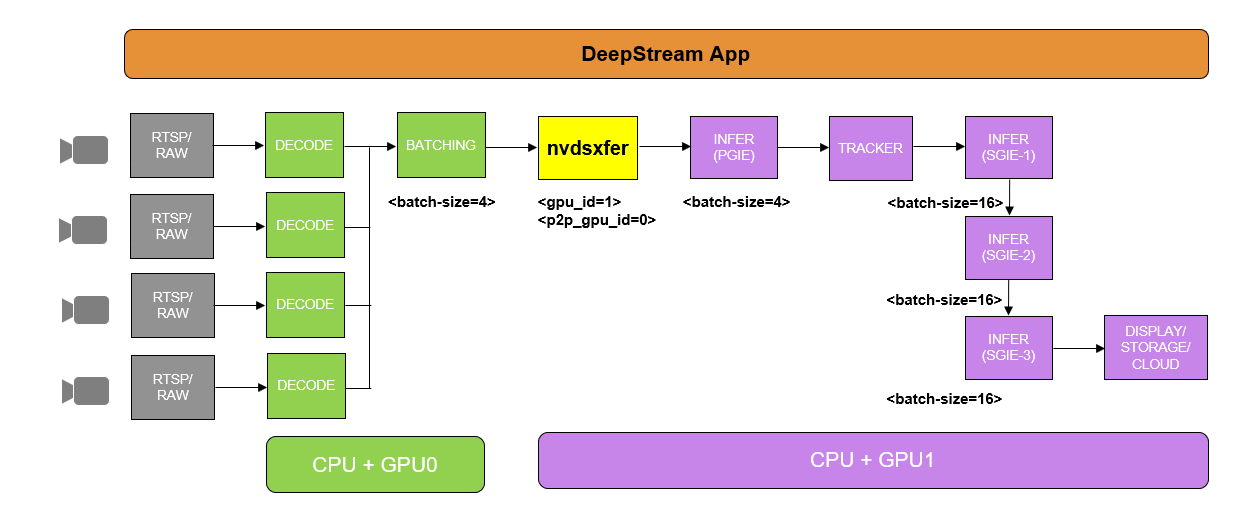Click the p2p_gpu_id=0 label
Image resolution: width=1249 pixels, height=507 pixels.
click(596, 220)
